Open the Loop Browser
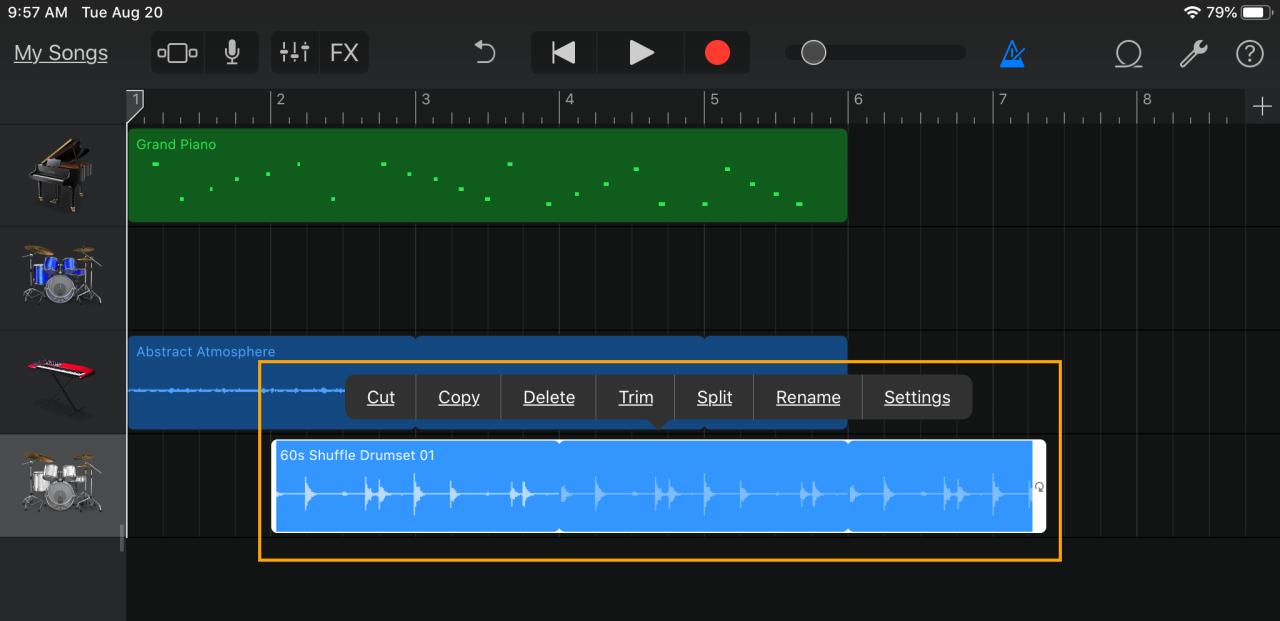Image resolution: width=1280 pixels, height=621 pixels. pyautogui.click(x=1128, y=54)
